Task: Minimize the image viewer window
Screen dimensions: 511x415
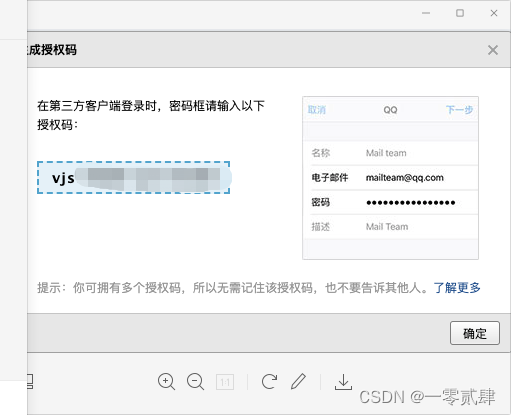Action: [426, 13]
